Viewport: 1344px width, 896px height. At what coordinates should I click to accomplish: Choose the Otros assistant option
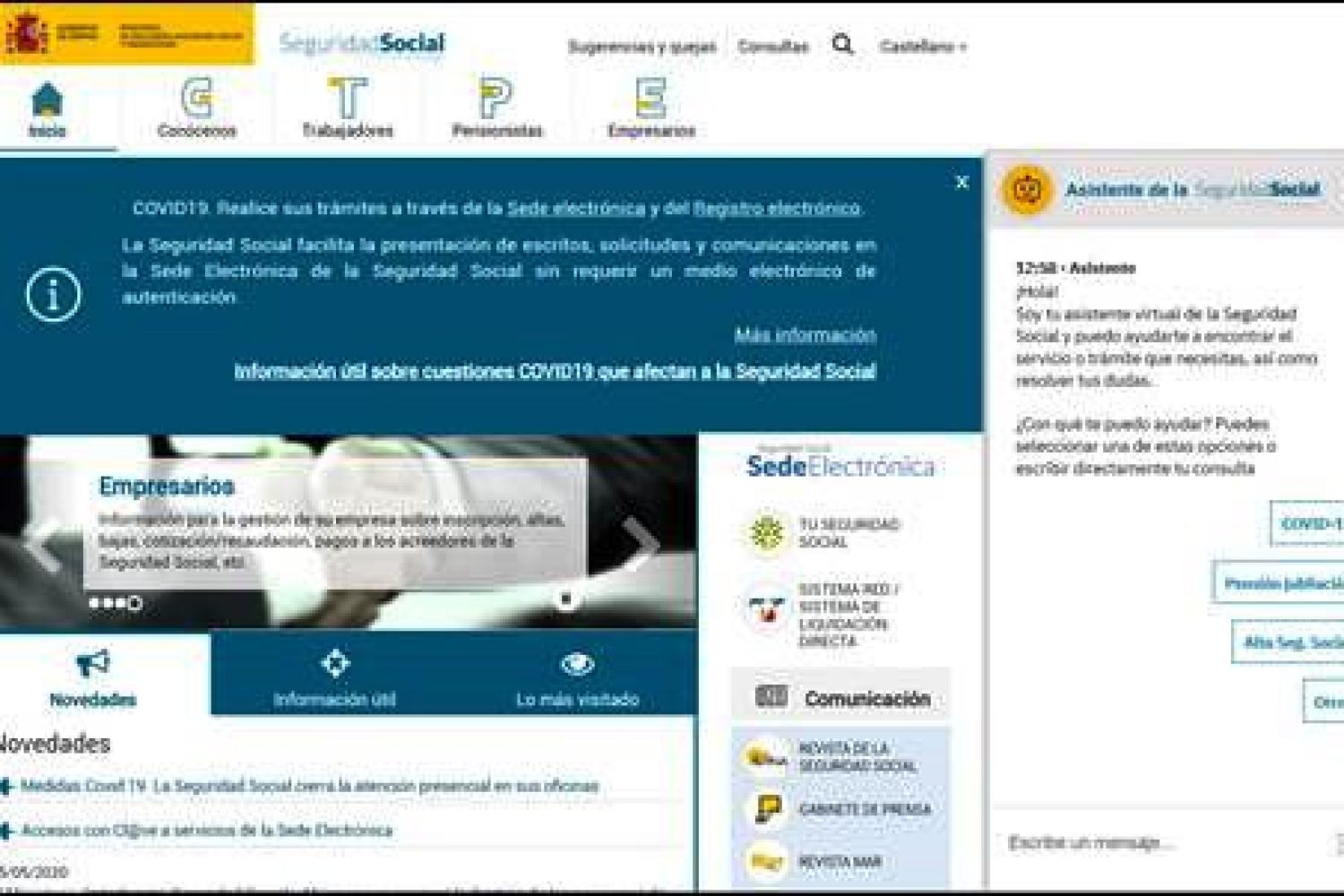click(x=1324, y=701)
